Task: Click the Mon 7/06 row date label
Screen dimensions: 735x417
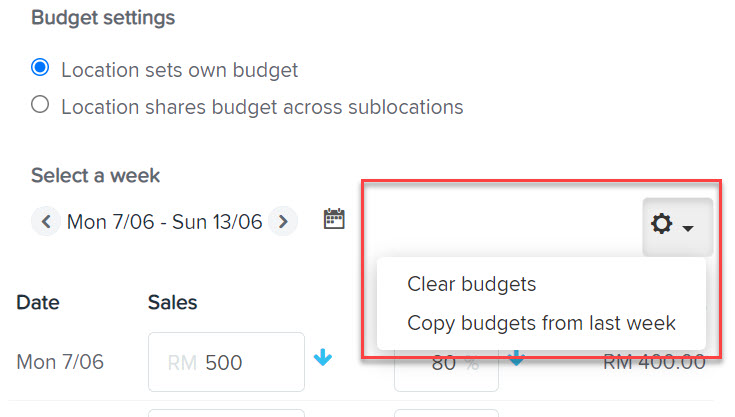Action: 60,362
